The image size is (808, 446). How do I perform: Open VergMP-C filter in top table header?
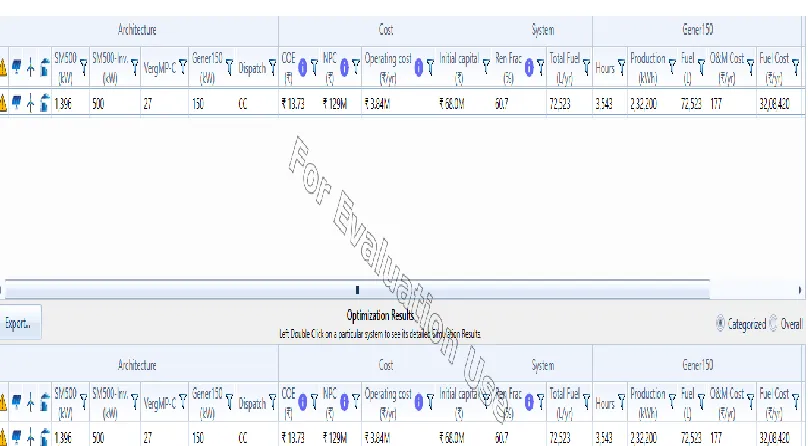182,67
